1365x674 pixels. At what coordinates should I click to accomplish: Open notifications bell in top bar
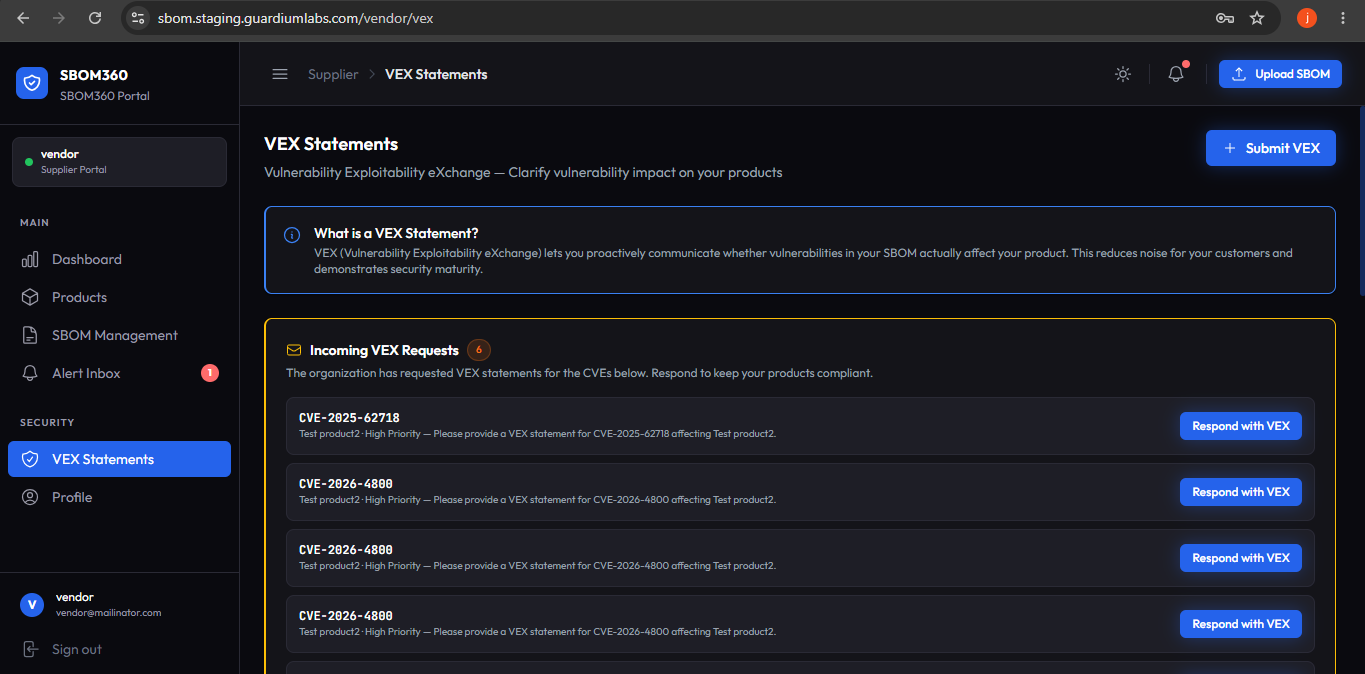1176,74
